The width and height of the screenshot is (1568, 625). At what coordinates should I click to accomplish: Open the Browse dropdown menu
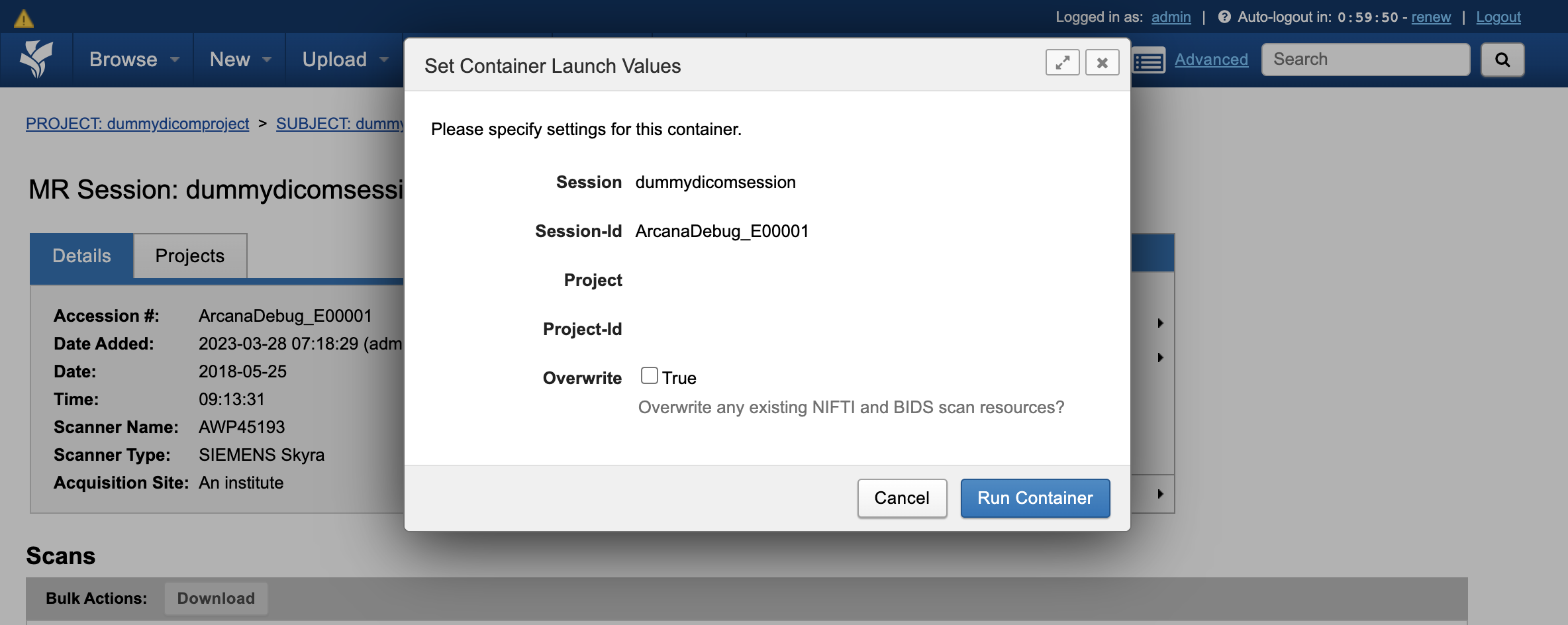pos(134,60)
